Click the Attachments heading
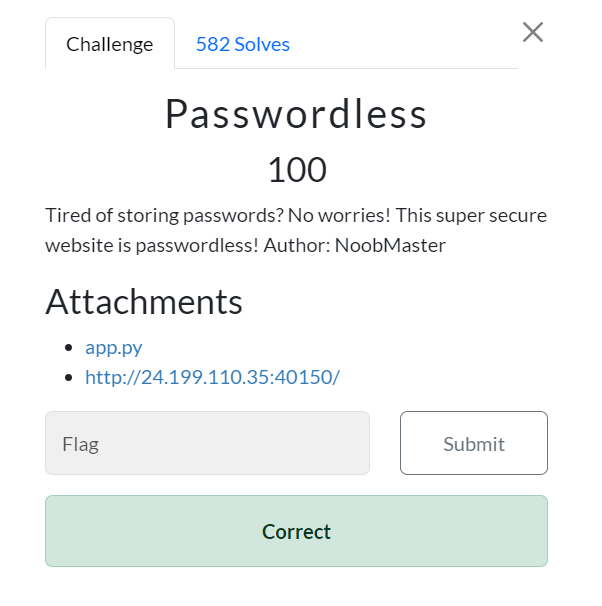The height and width of the screenshot is (606, 602). (144, 301)
